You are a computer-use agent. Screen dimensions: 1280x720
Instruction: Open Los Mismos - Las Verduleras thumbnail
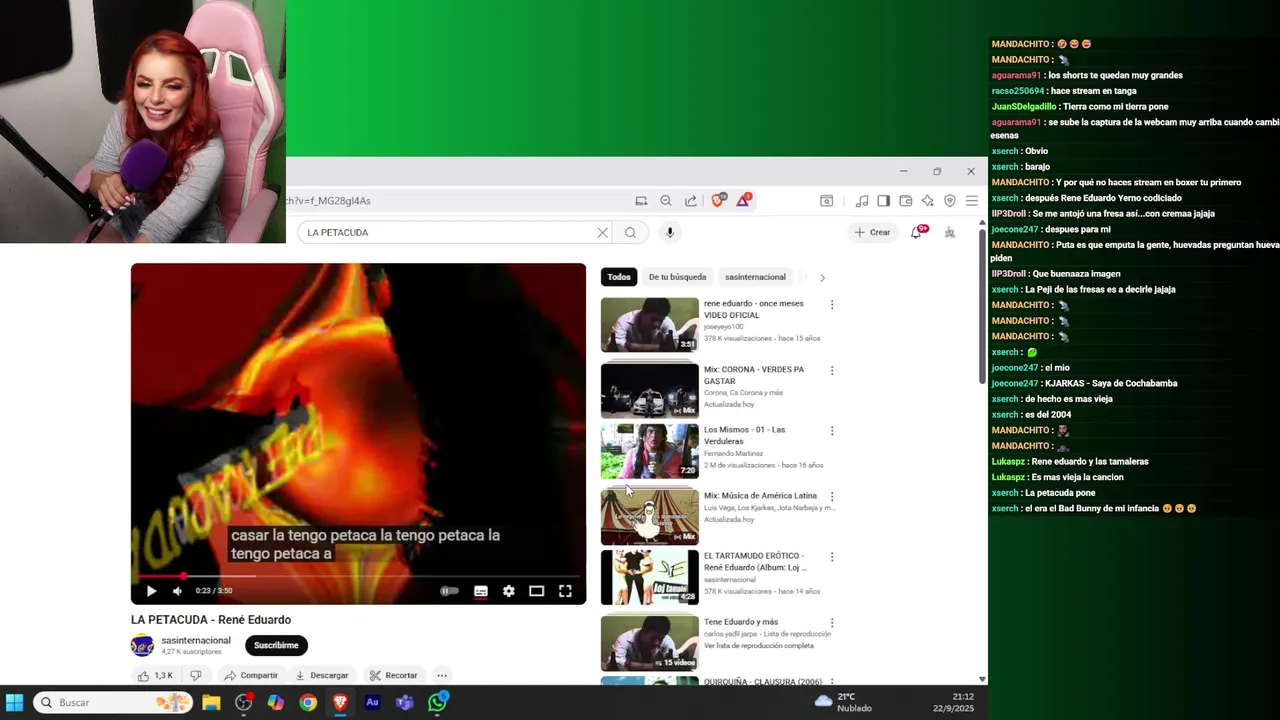[x=649, y=451]
